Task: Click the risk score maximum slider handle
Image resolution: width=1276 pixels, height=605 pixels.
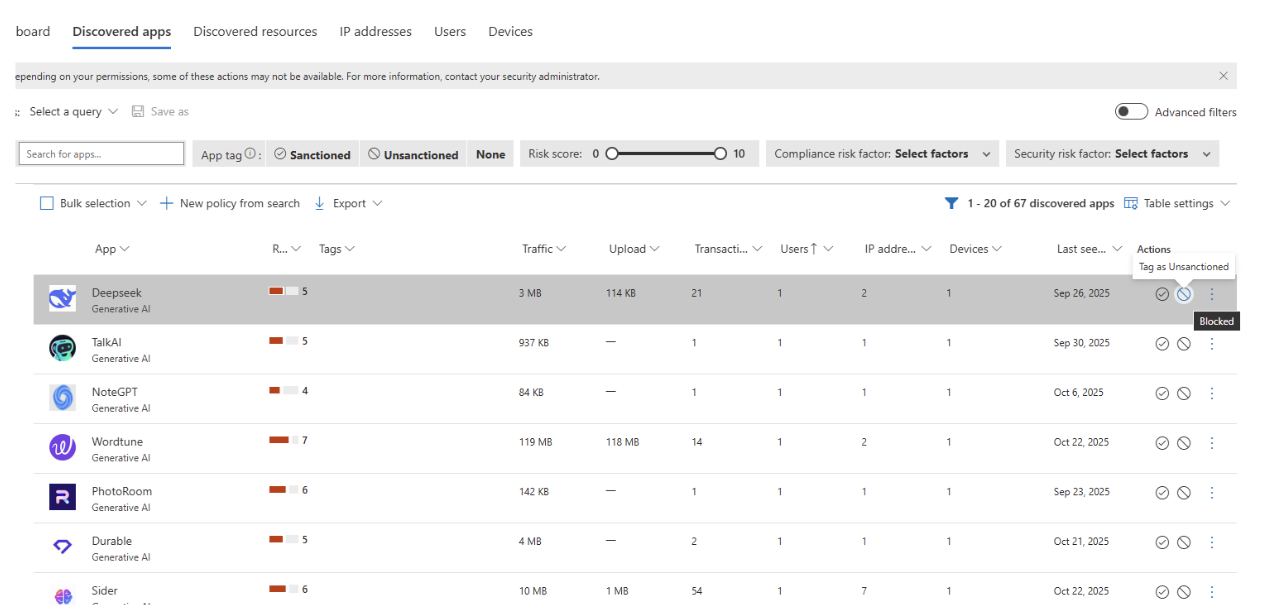Action: [x=721, y=154]
